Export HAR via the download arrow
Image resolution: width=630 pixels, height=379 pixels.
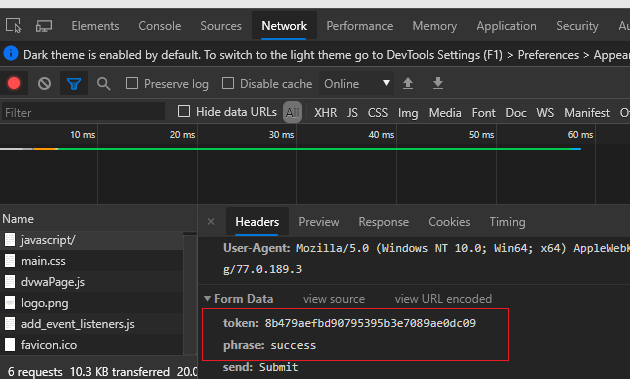tap(438, 83)
